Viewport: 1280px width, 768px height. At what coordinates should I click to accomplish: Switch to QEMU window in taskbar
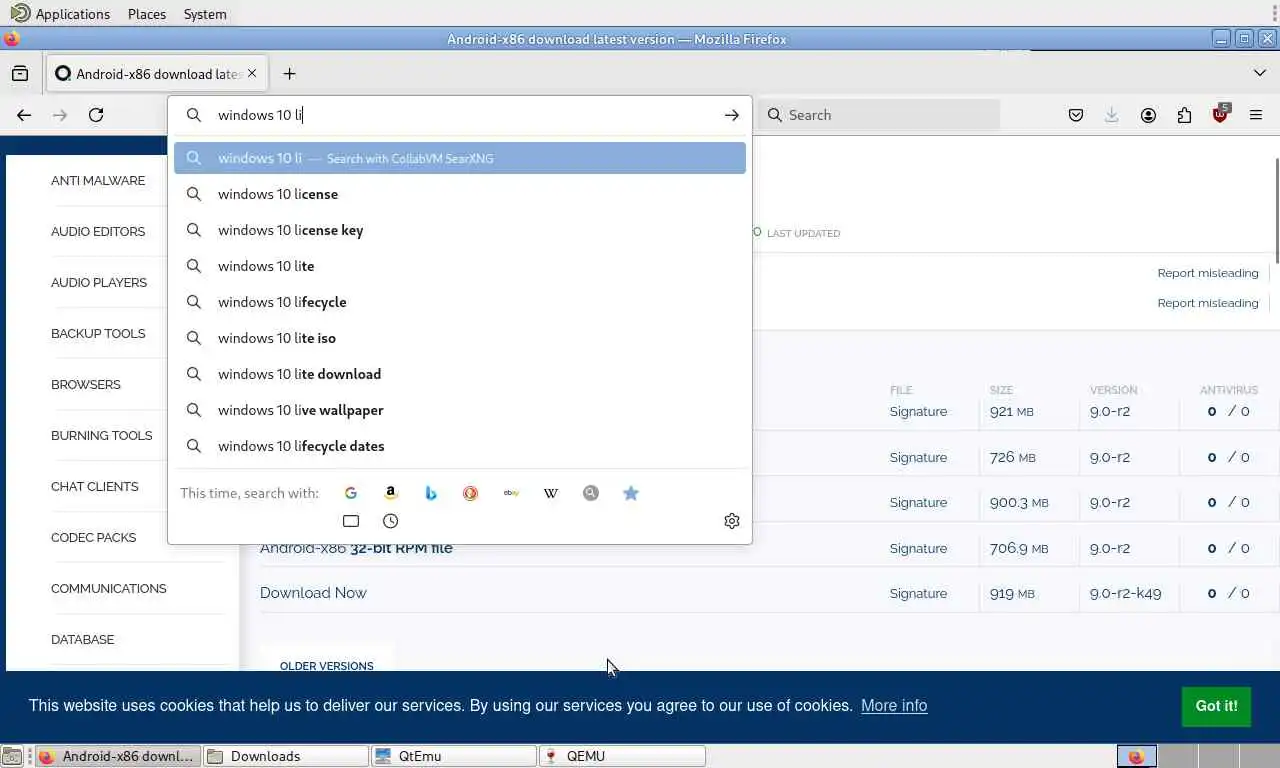click(x=622, y=756)
